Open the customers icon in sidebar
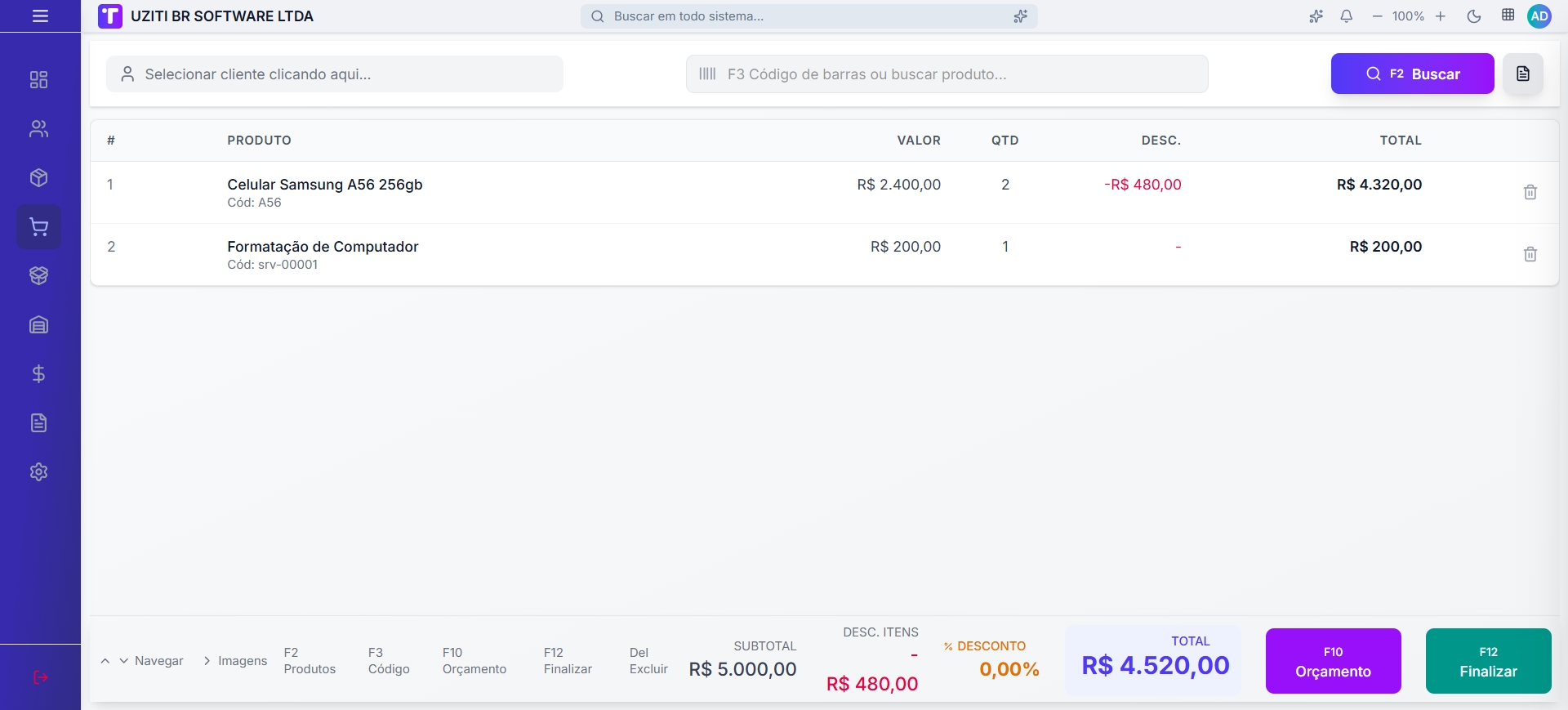1568x710 pixels. pyautogui.click(x=38, y=128)
